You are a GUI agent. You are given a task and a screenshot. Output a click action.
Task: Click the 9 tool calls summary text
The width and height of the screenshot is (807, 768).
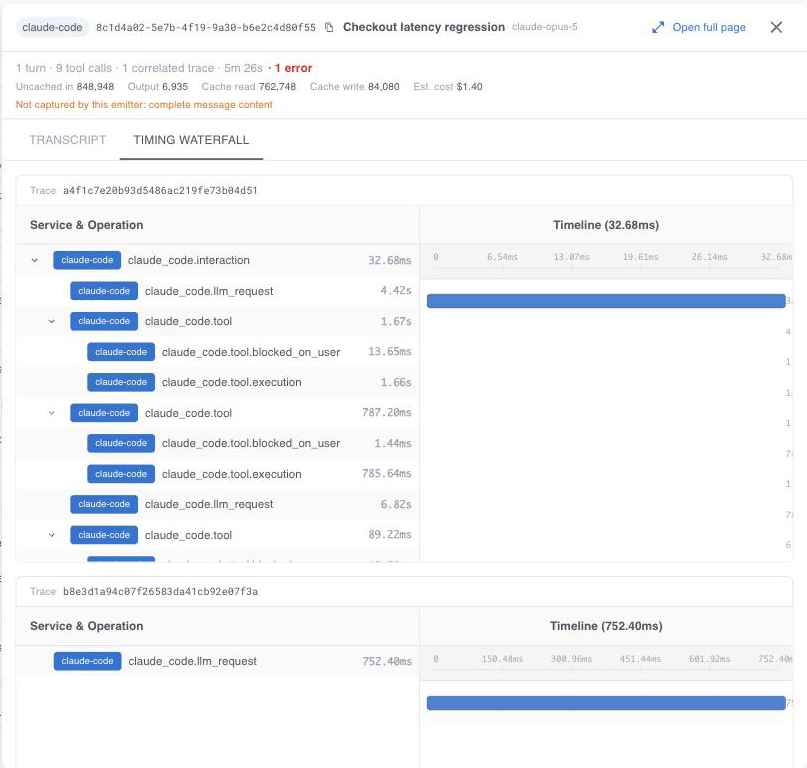click(x=83, y=68)
